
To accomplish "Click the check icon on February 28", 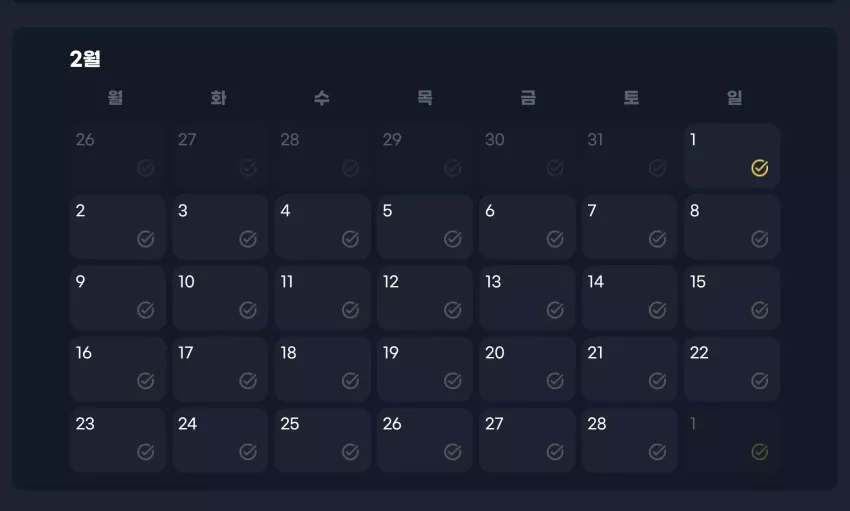I will click(x=657, y=452).
